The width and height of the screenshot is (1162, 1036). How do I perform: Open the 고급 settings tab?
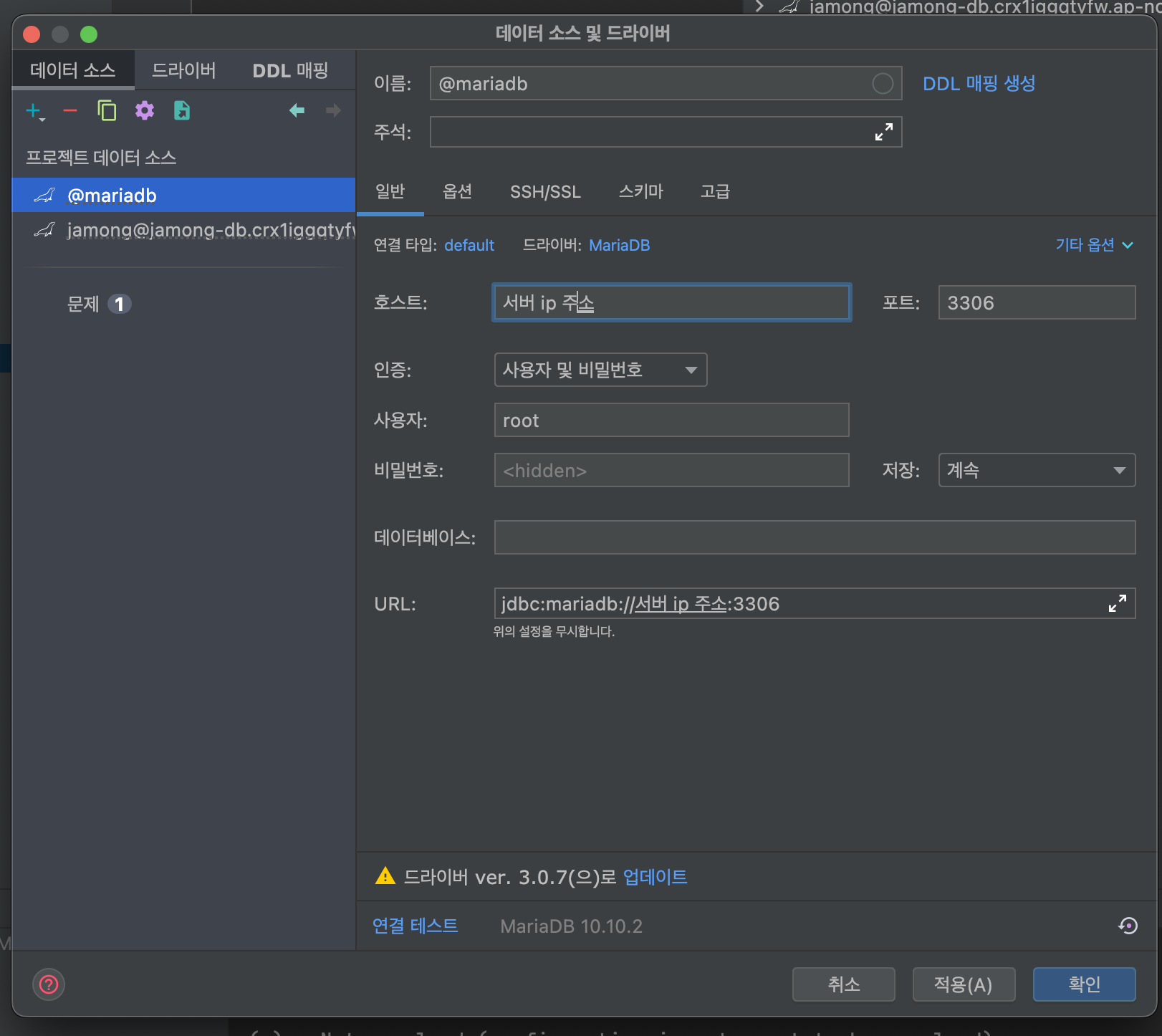715,191
